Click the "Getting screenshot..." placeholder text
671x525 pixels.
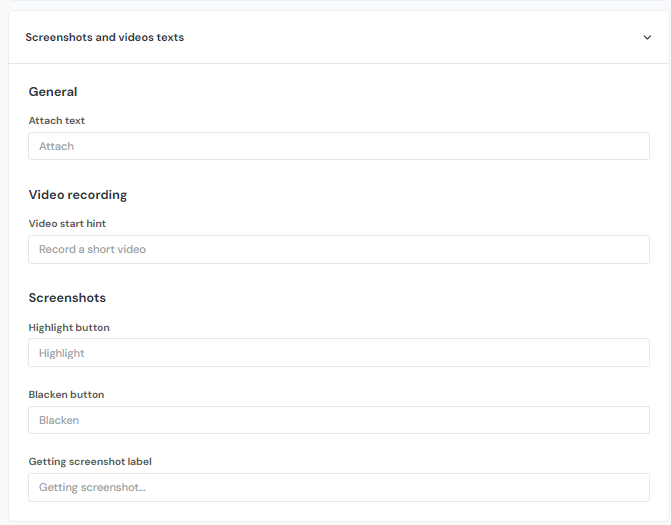click(x=92, y=488)
